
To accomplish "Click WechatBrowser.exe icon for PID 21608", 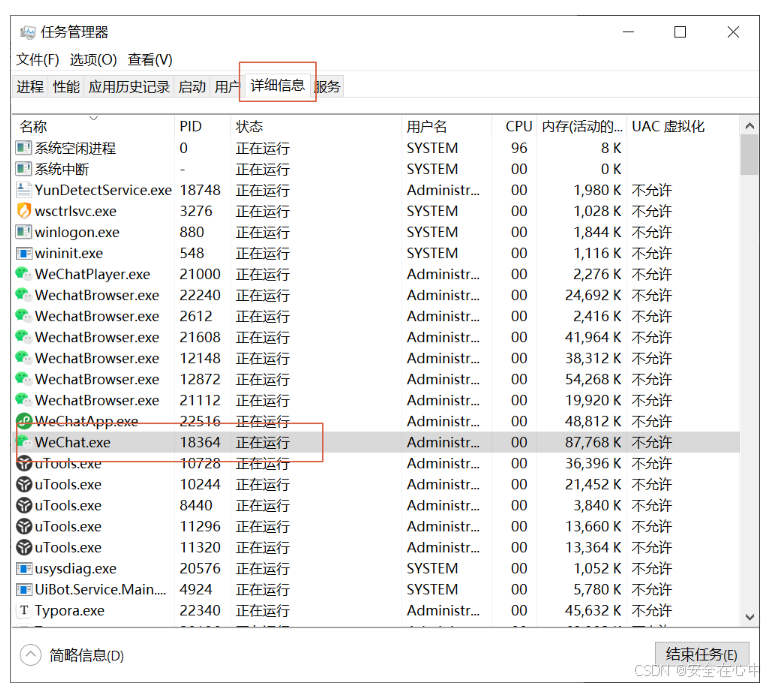I will [24, 337].
